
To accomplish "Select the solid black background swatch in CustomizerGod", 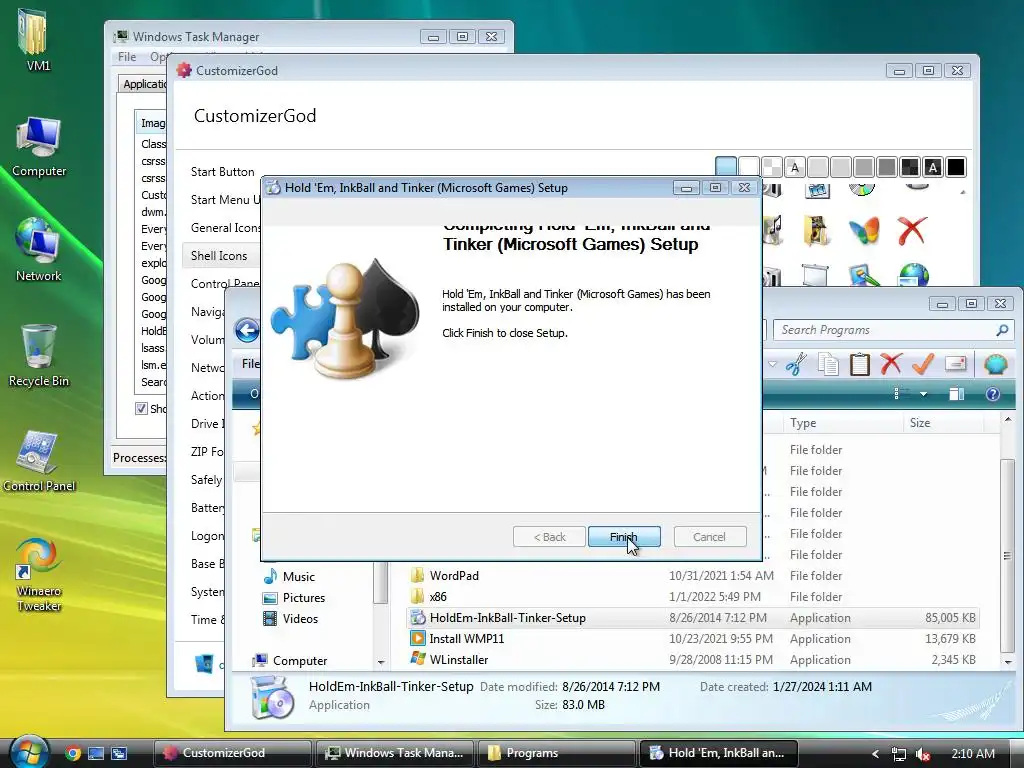I will coord(955,167).
